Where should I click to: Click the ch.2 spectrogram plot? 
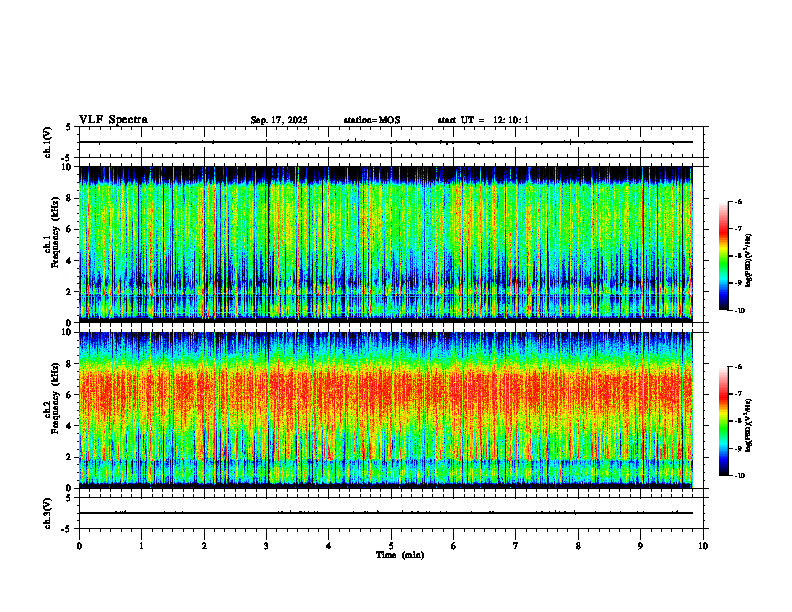tap(386, 410)
